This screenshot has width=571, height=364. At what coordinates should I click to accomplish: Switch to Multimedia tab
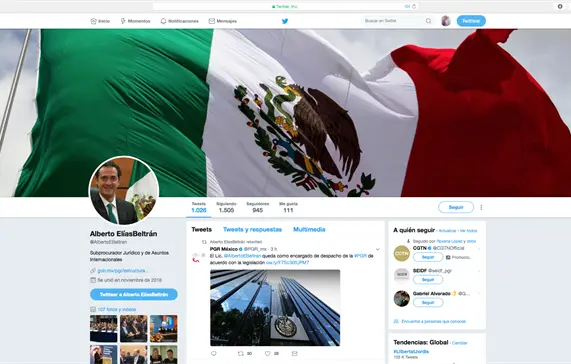pos(309,229)
